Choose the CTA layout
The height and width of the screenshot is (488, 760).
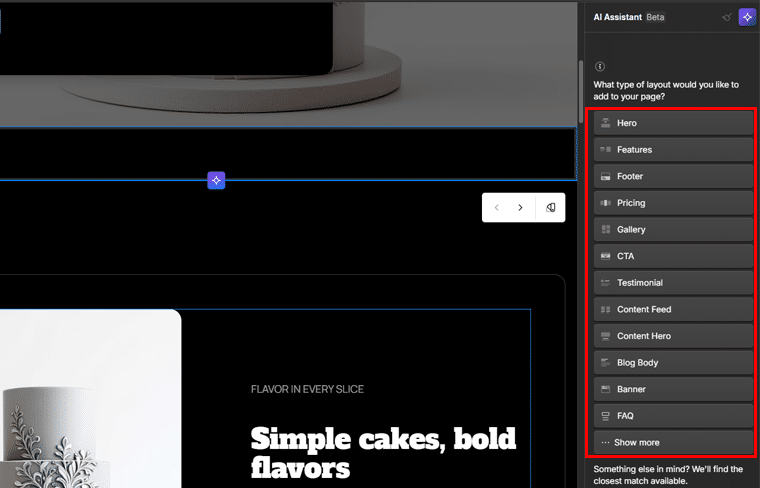click(673, 256)
